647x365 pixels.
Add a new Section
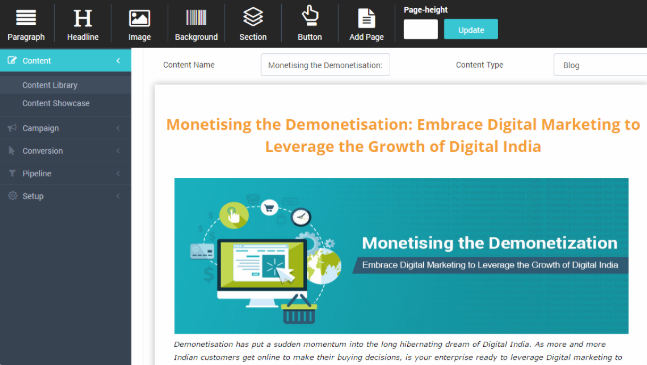[x=253, y=24]
